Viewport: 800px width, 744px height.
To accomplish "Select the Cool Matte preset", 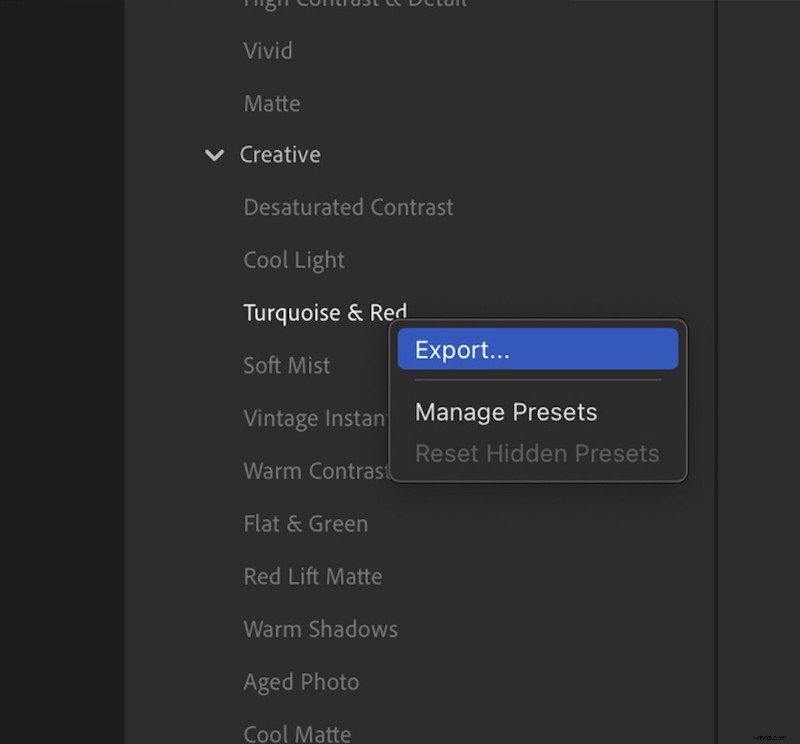I will [x=297, y=733].
